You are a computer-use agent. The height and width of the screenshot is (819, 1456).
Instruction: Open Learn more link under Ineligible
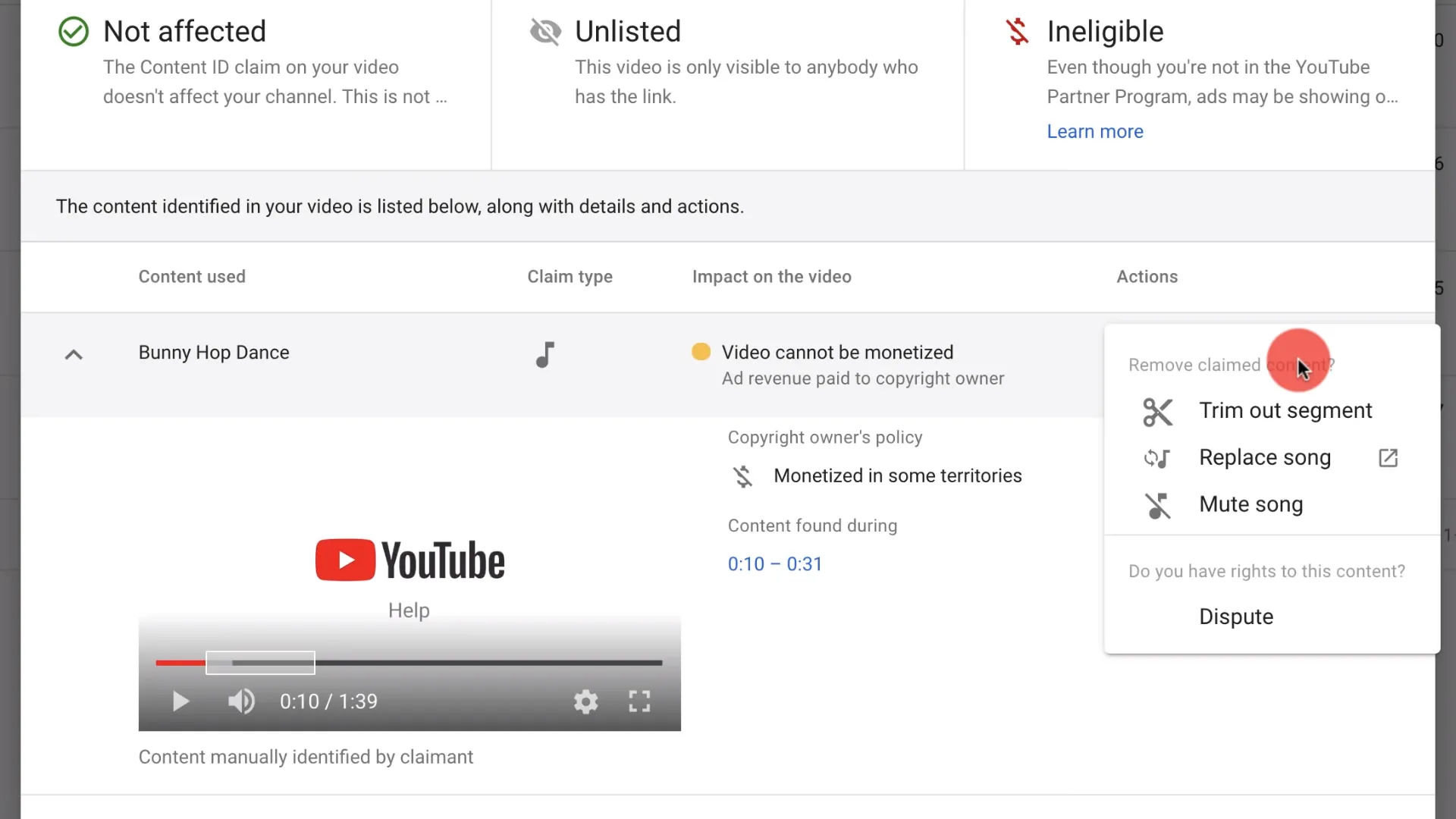pos(1094,131)
